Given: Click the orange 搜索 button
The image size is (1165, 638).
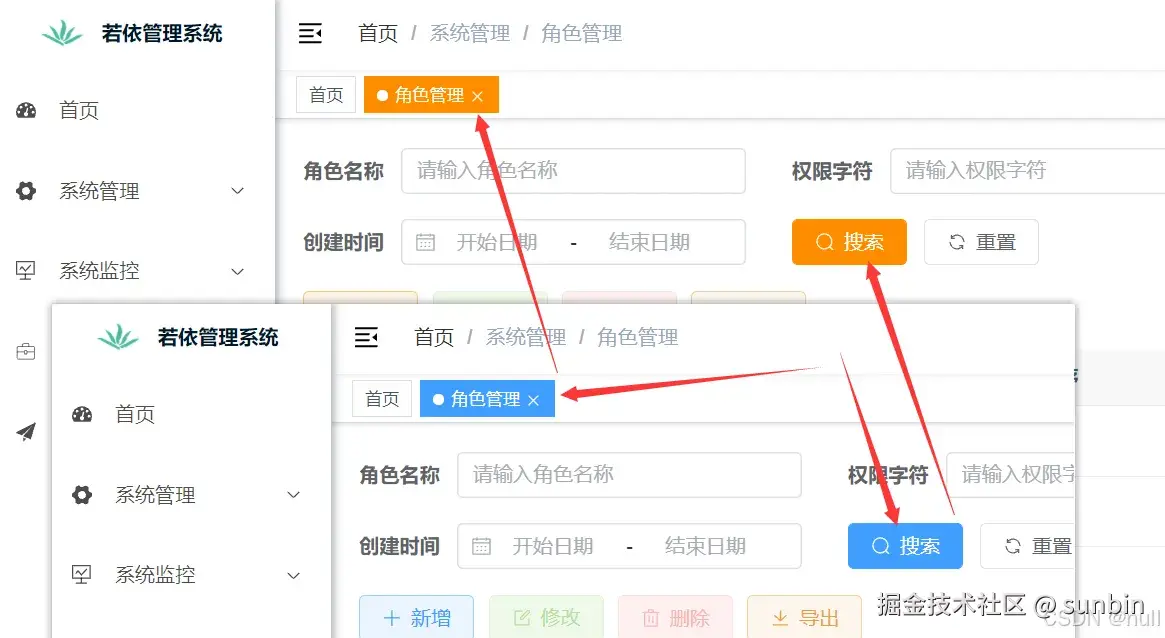Looking at the screenshot, I should pos(849,242).
